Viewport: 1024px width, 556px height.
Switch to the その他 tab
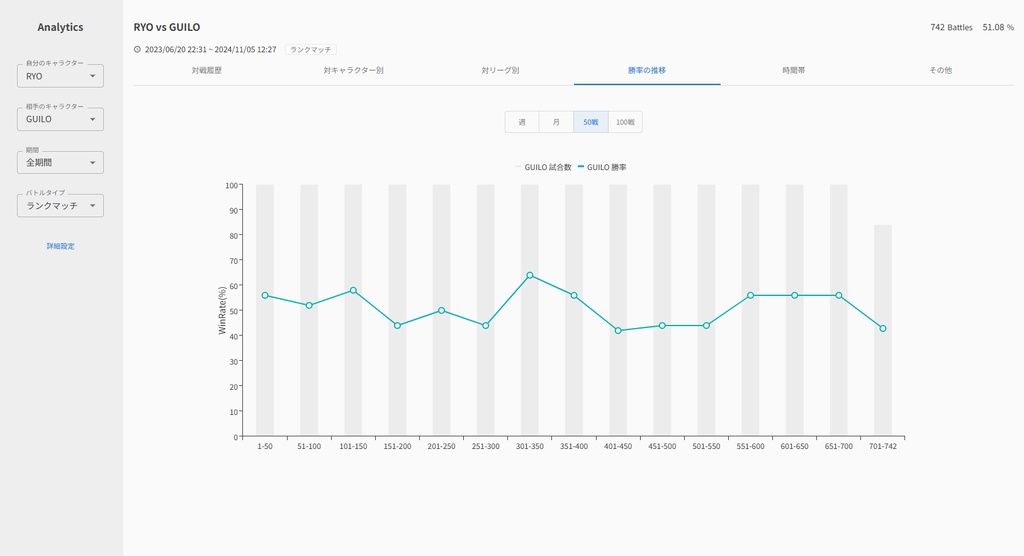(940, 71)
